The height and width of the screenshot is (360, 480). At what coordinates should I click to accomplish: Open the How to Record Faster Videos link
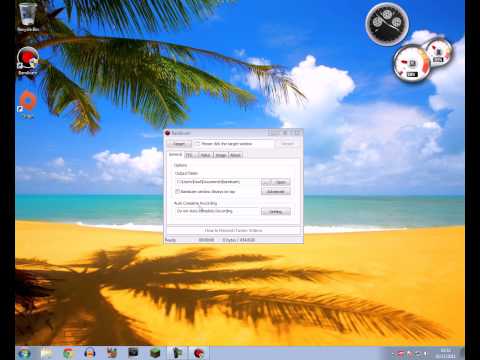point(233,231)
